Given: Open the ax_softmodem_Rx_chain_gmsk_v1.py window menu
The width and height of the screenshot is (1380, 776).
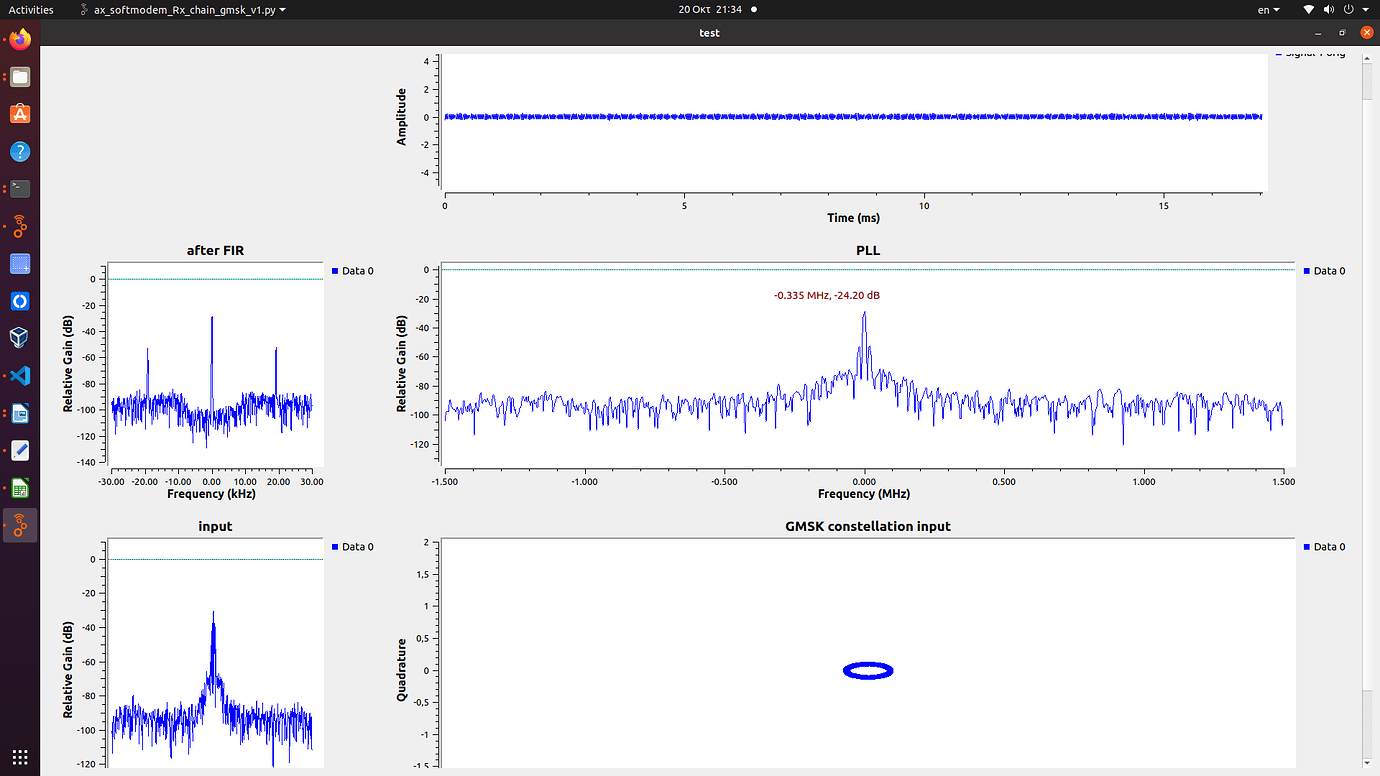Looking at the screenshot, I should point(185,9).
